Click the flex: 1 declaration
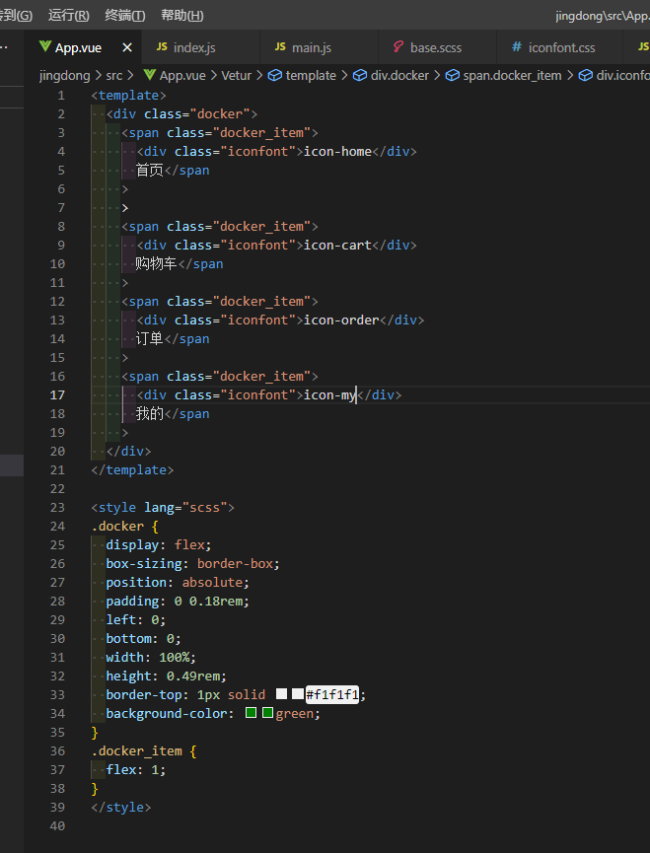Image resolution: width=650 pixels, height=853 pixels. [136, 769]
